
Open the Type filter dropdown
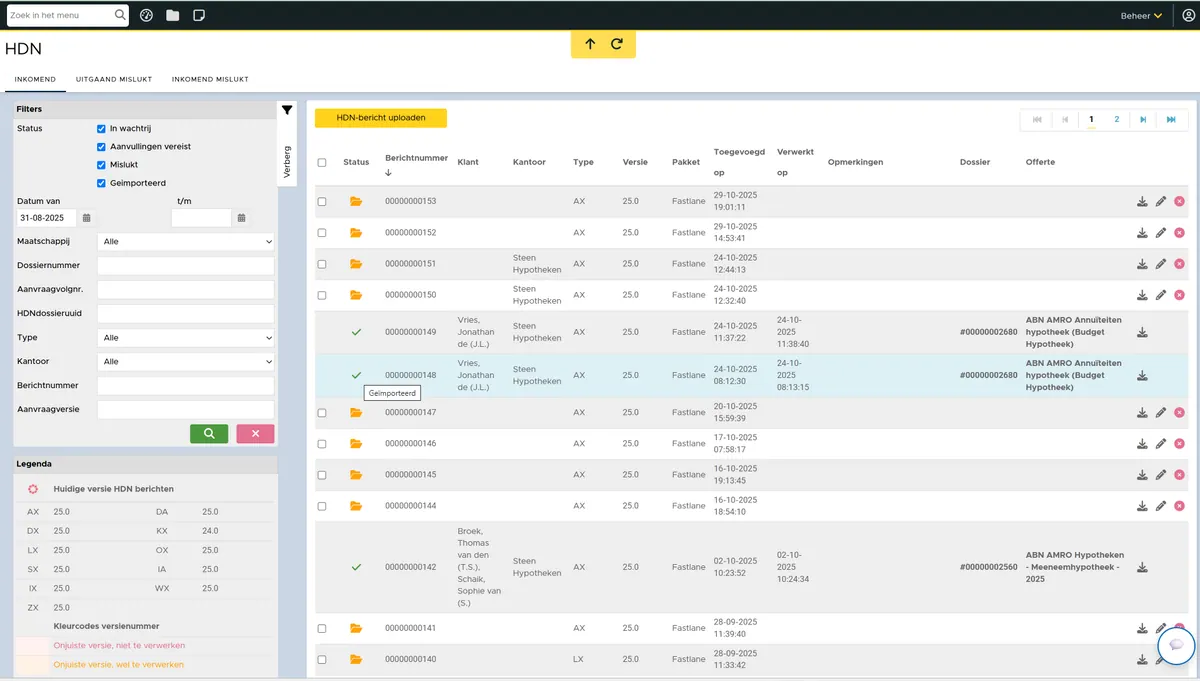point(186,338)
